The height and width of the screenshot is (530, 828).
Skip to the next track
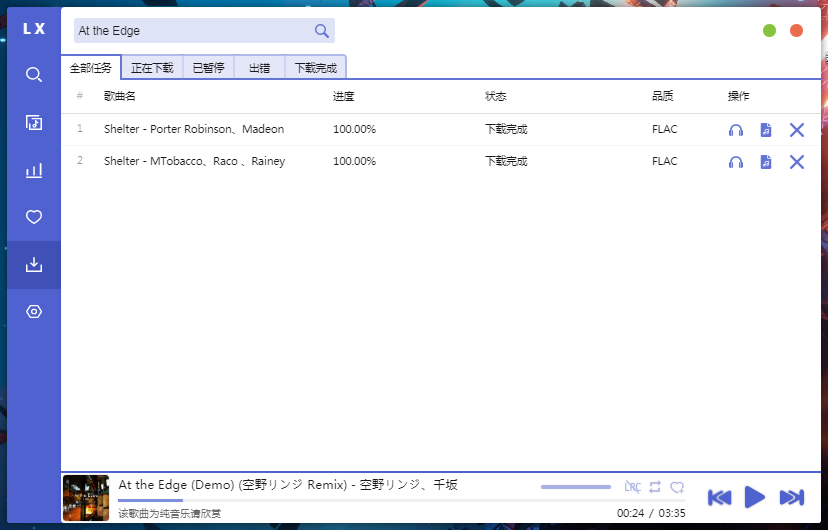coord(792,497)
